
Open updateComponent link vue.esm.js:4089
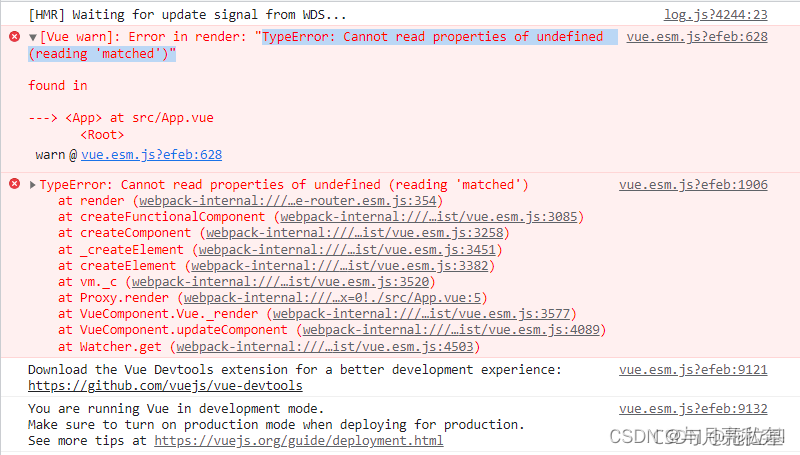451,330
